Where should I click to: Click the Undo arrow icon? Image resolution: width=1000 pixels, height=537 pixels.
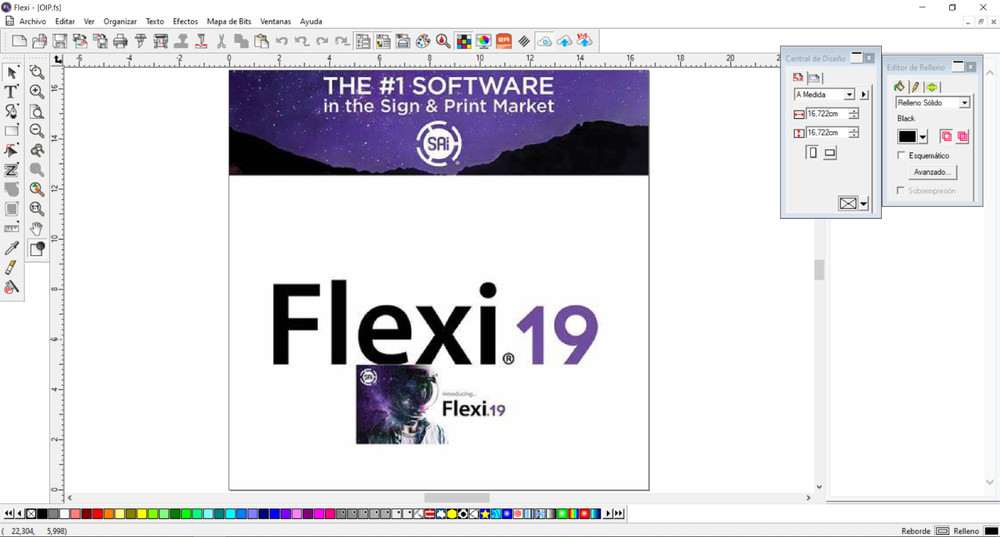[x=281, y=41]
